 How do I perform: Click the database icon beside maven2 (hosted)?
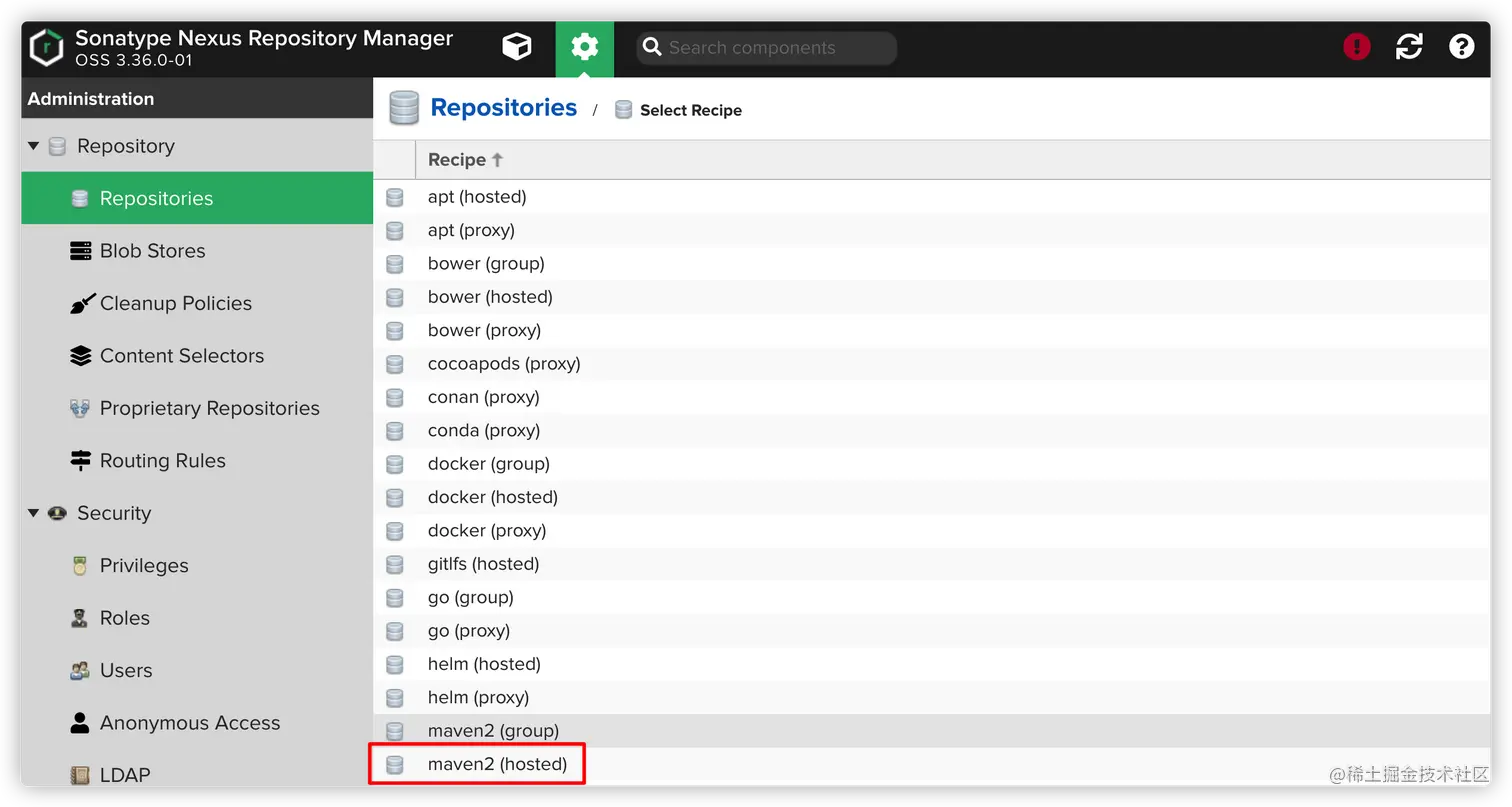395,765
